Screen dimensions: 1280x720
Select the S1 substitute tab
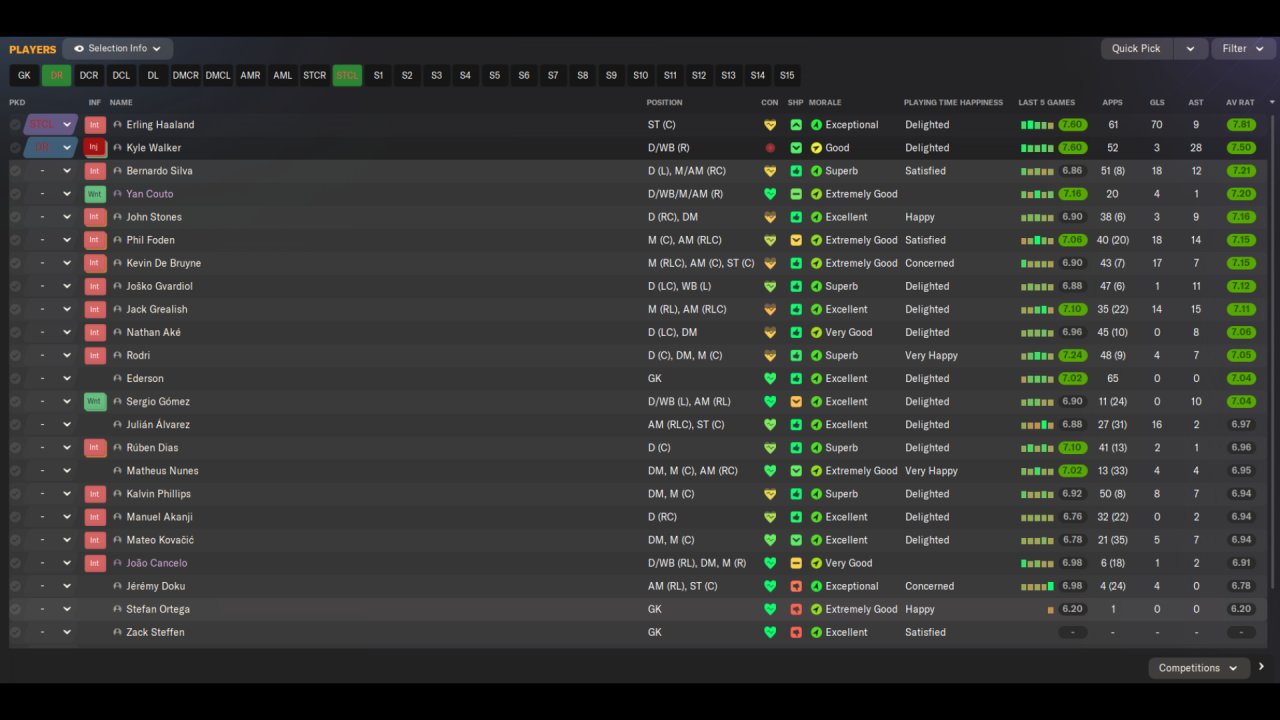click(378, 75)
